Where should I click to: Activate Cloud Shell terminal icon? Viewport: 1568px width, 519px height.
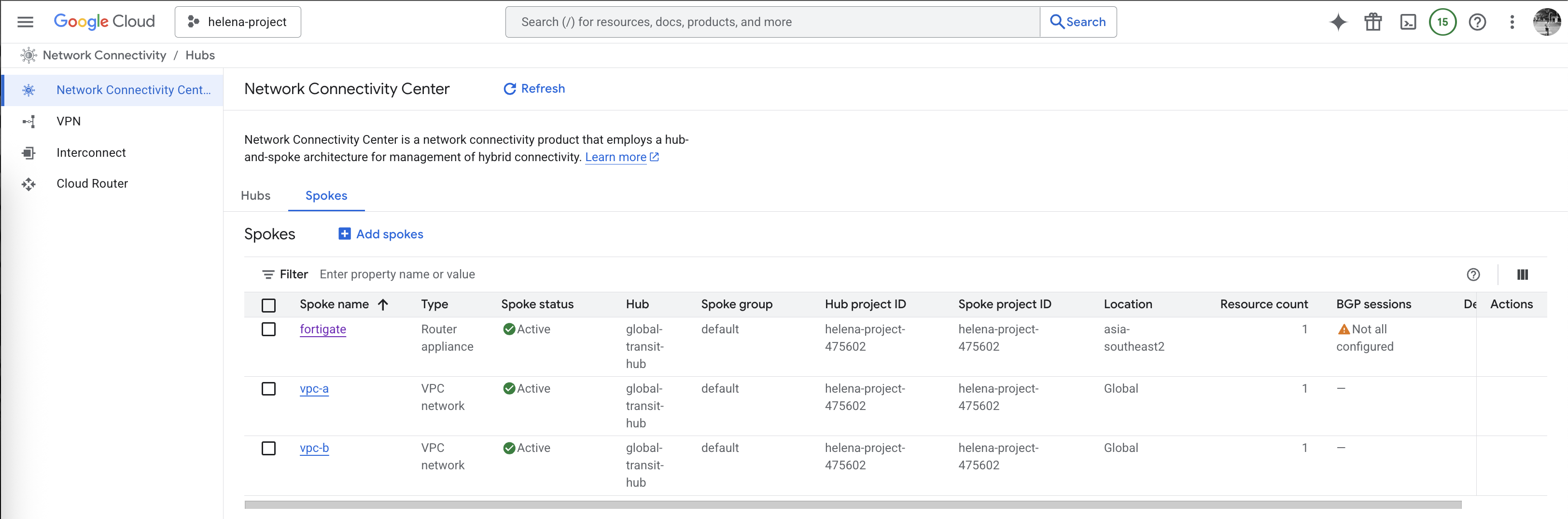(1408, 23)
